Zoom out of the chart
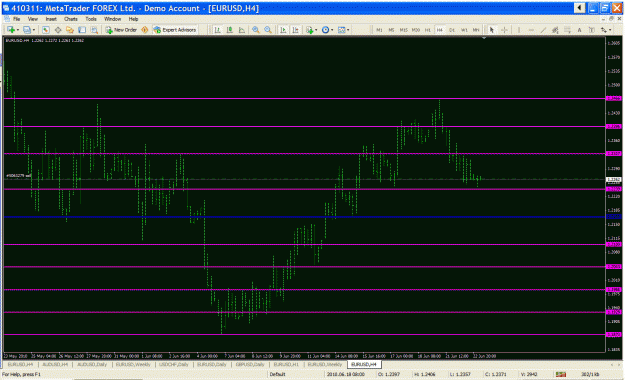Image resolution: width=625 pixels, height=380 pixels. [x=268, y=30]
